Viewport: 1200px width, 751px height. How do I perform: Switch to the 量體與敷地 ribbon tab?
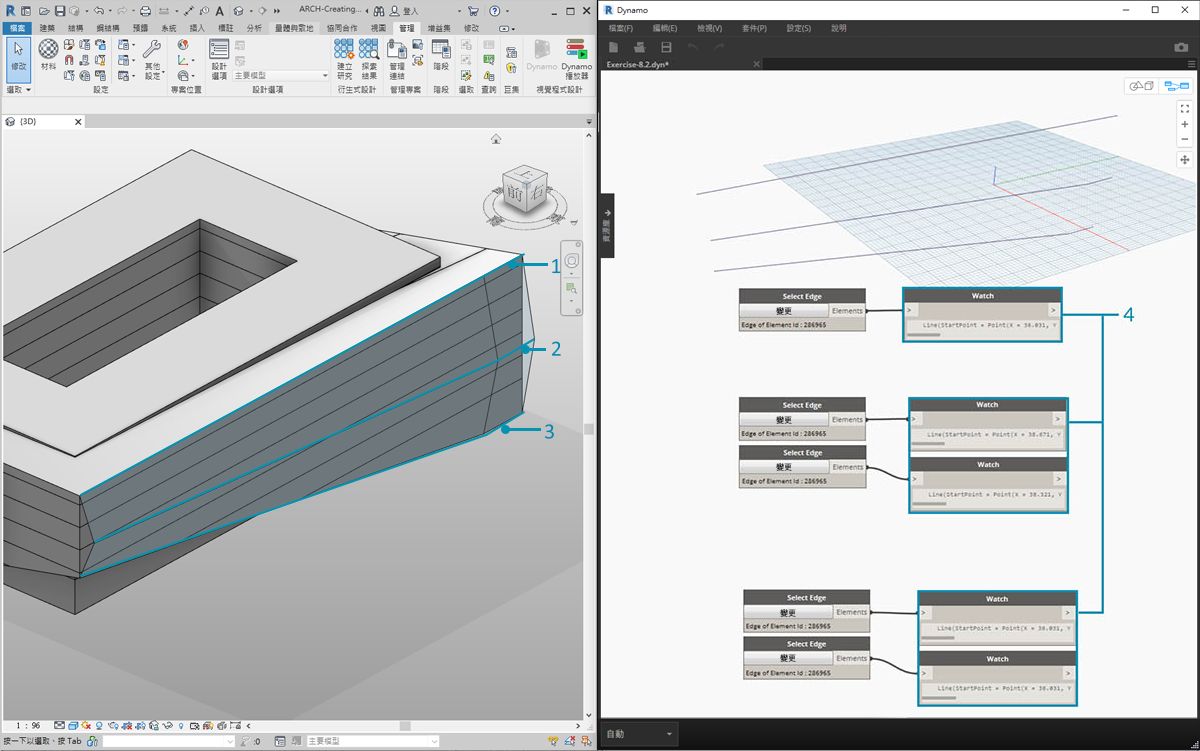294,28
